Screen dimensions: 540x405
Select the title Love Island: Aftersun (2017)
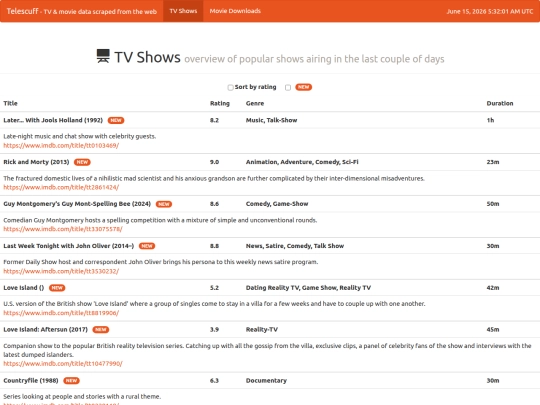(45, 330)
